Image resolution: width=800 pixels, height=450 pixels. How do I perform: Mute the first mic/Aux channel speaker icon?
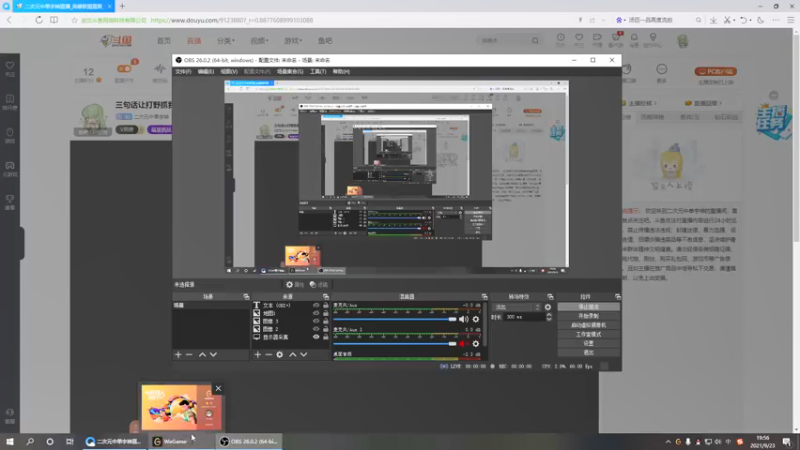463,319
